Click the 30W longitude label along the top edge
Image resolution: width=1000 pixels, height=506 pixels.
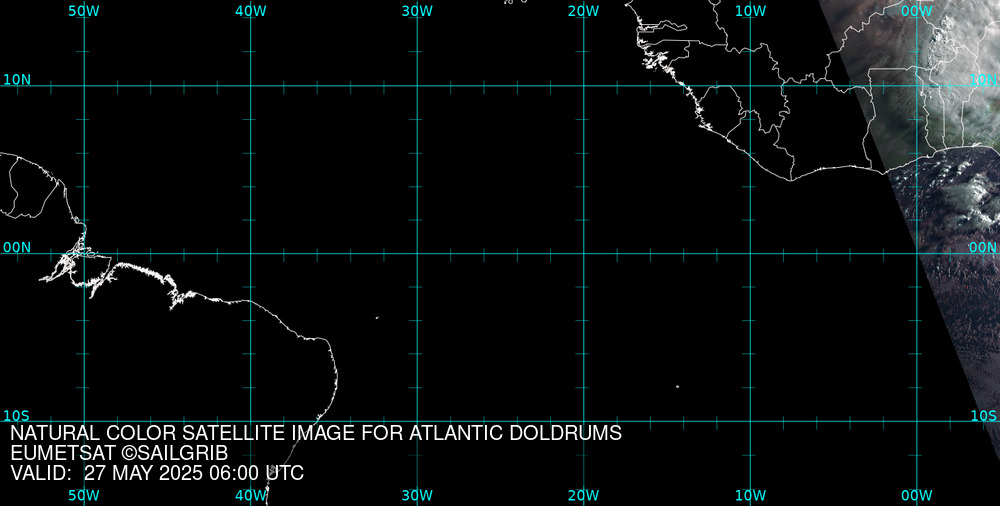tap(417, 11)
